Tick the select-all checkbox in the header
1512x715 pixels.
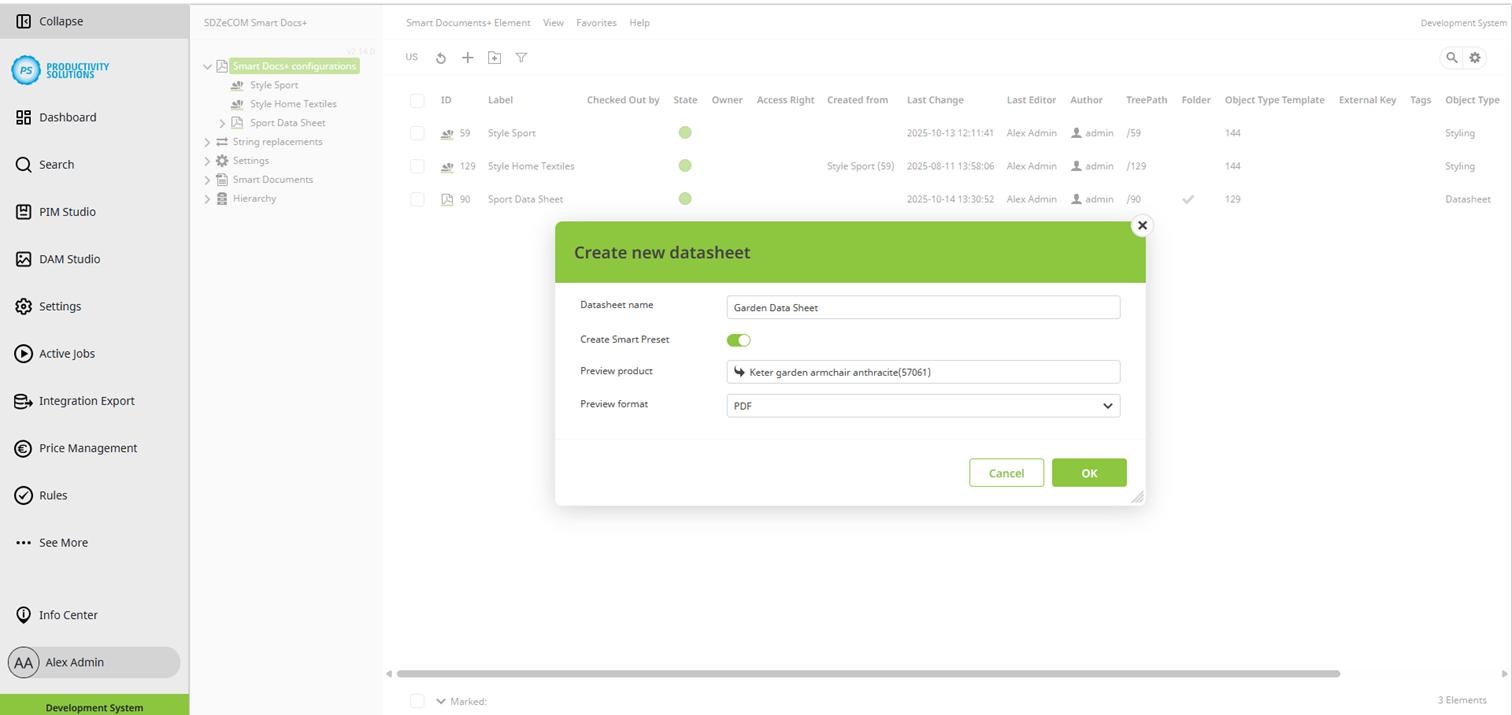(x=417, y=100)
